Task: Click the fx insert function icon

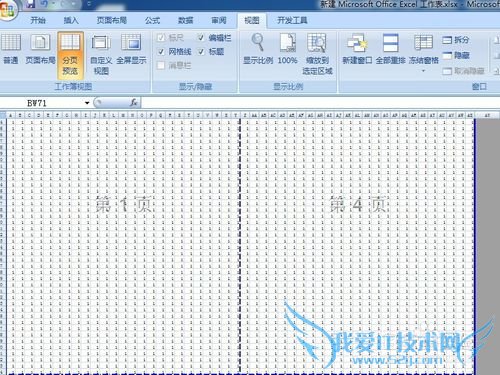Action: 134,102
